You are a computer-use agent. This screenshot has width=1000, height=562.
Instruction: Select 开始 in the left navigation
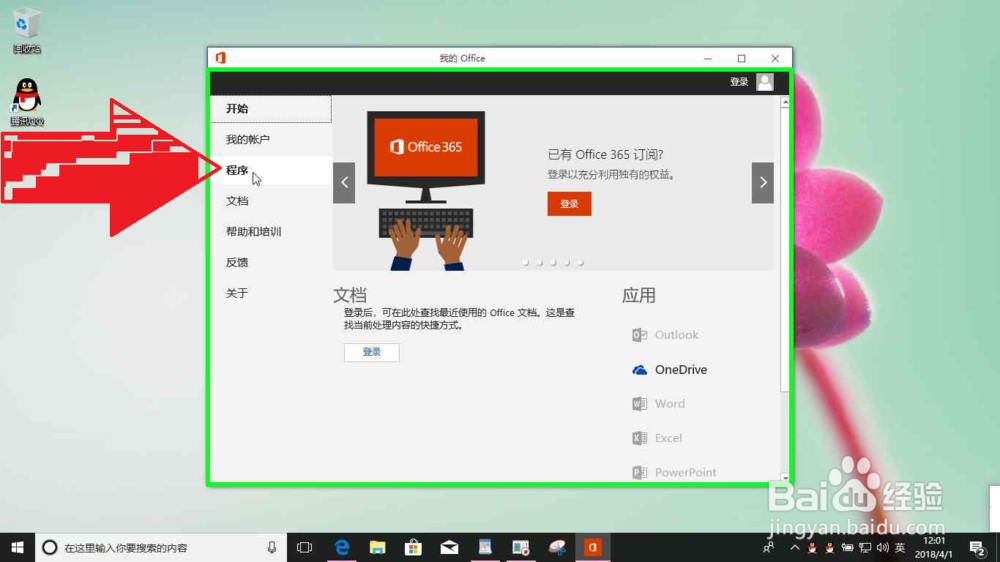[271, 109]
